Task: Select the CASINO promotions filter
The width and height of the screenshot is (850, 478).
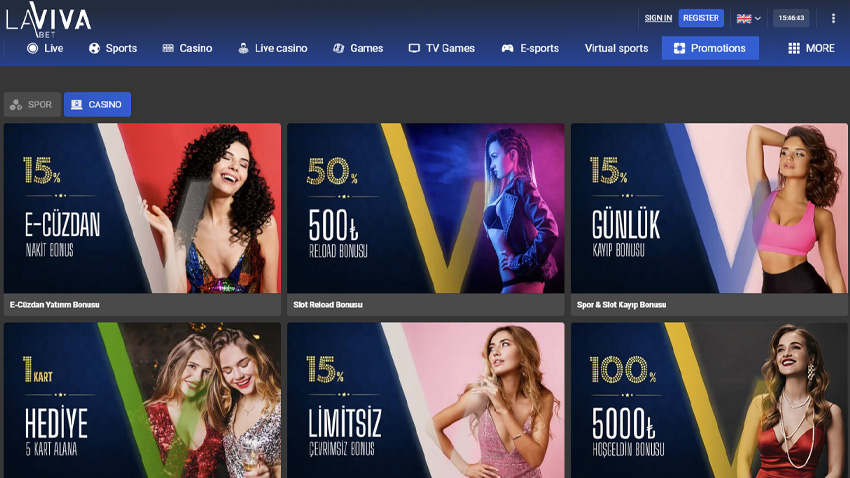Action: (x=98, y=105)
